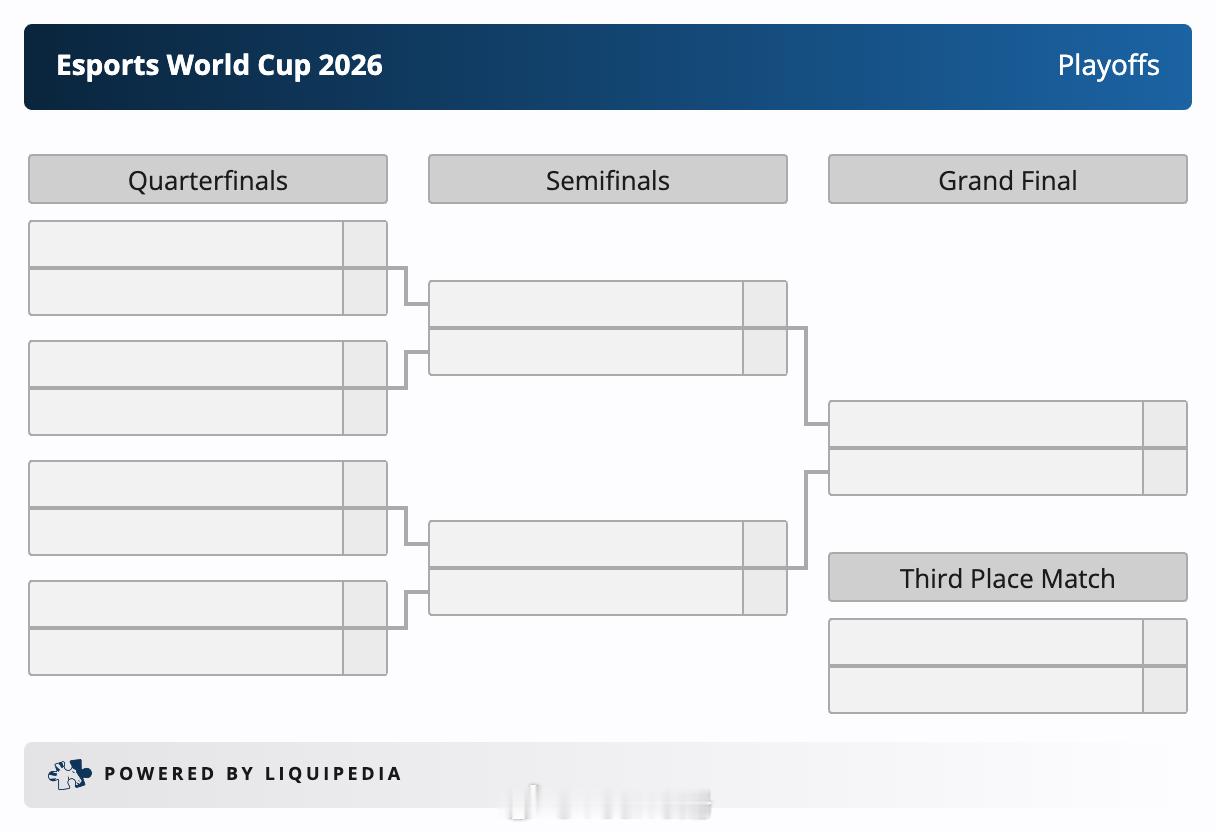This screenshot has width=1216, height=832.
Task: Choose the lower Grand Final team slot
Action: point(986,472)
